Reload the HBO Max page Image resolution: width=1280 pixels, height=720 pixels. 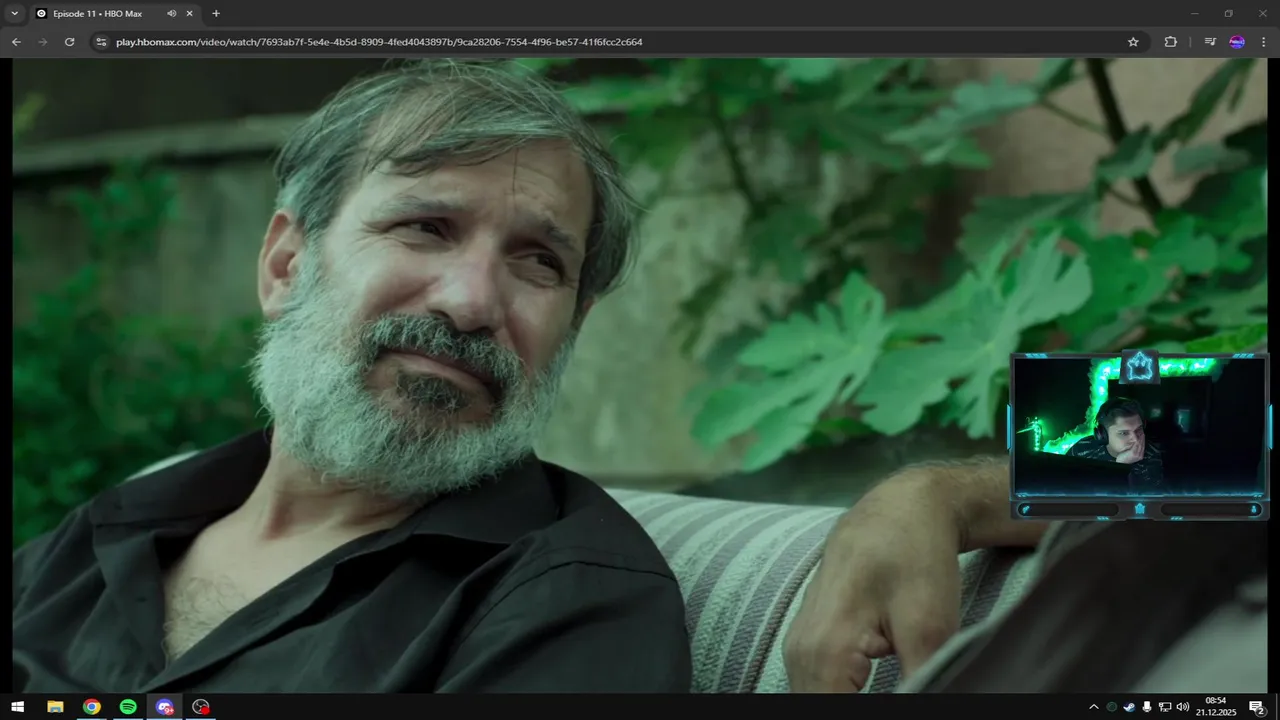pyautogui.click(x=69, y=42)
